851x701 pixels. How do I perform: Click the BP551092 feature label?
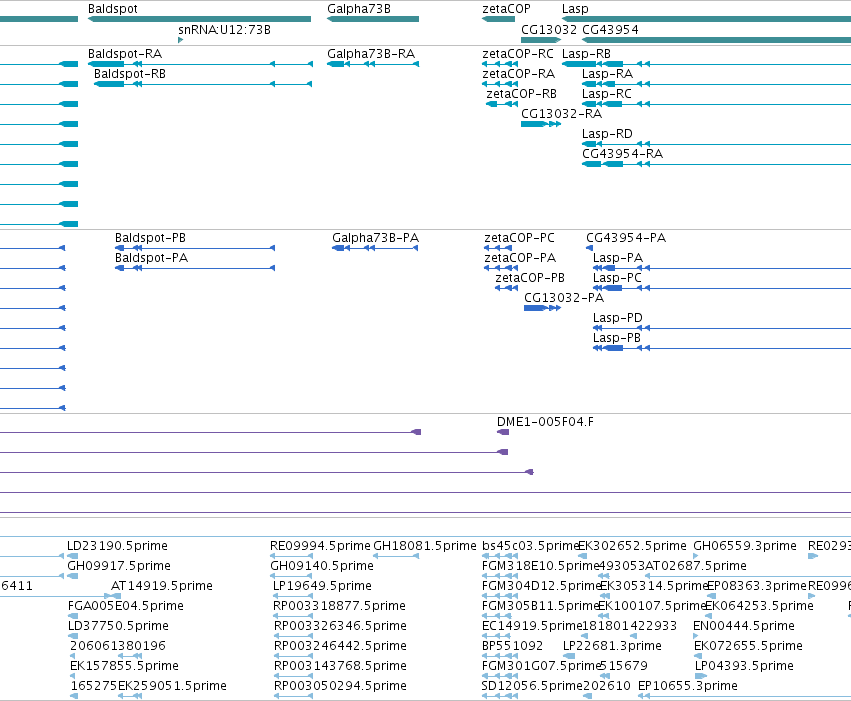[x=512, y=646]
